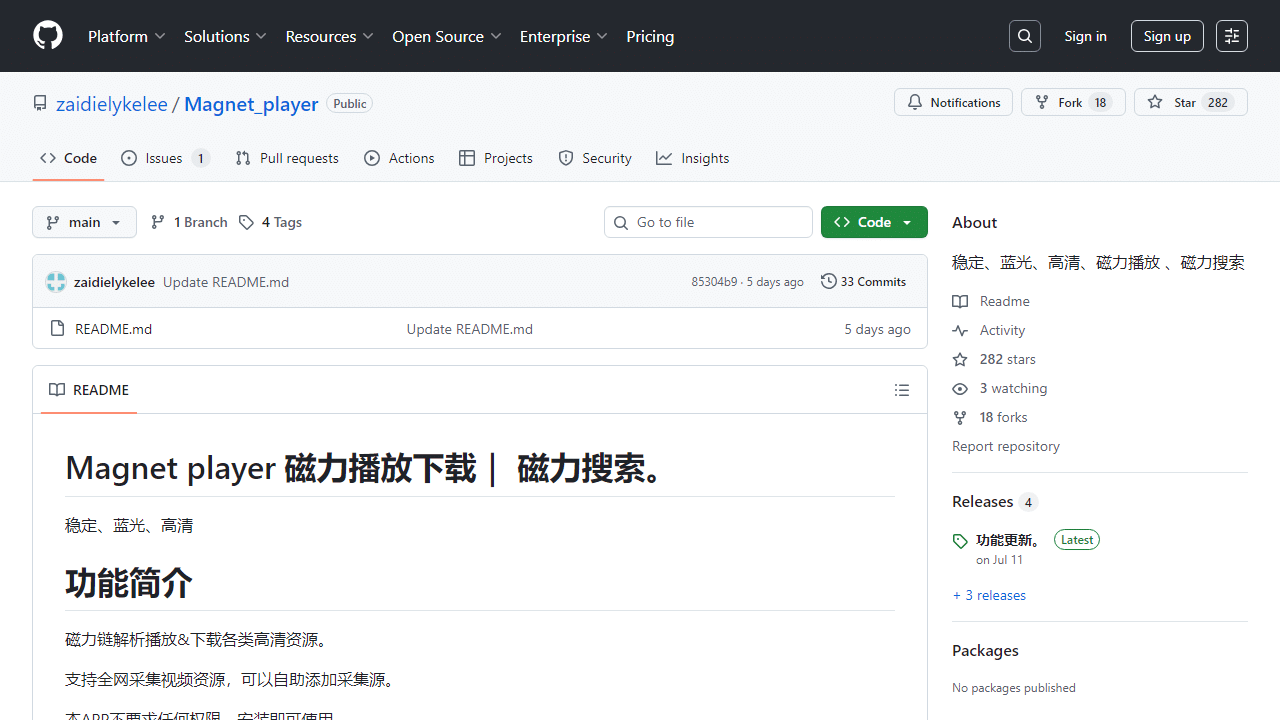Open the Update README.md message in file row
This screenshot has width=1280, height=720.
click(x=470, y=328)
